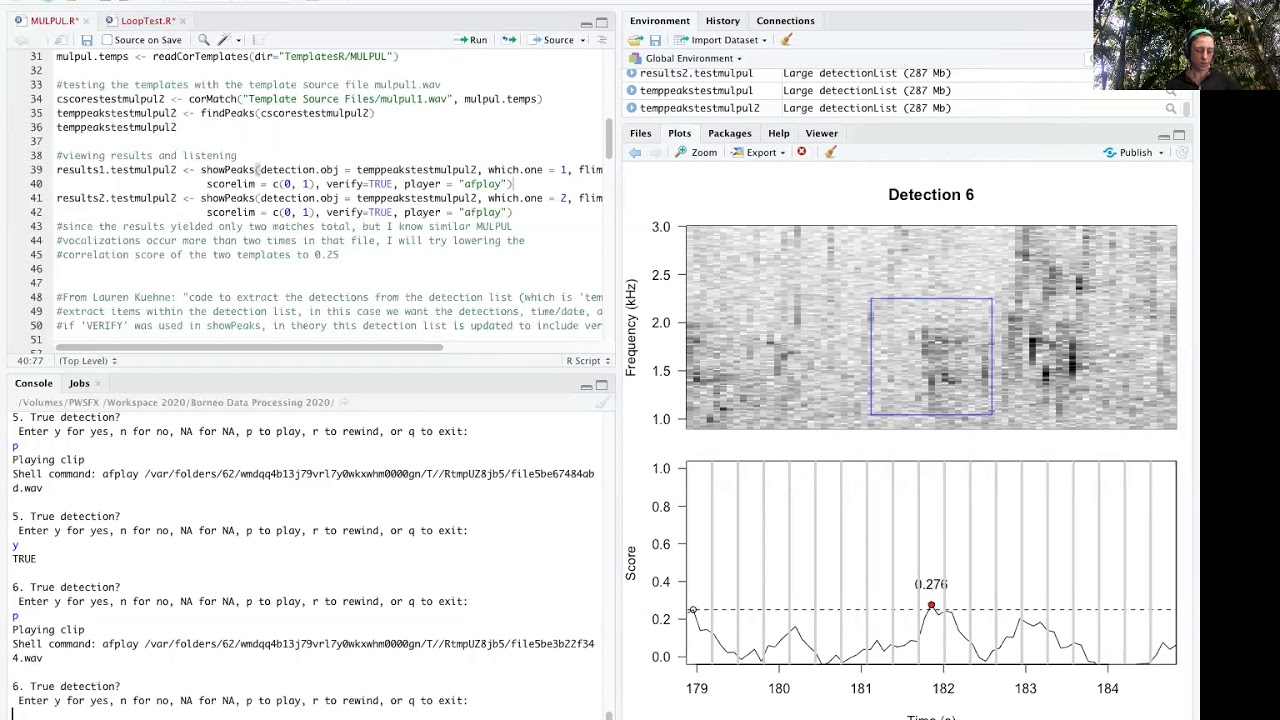Run the current line of code

470,40
